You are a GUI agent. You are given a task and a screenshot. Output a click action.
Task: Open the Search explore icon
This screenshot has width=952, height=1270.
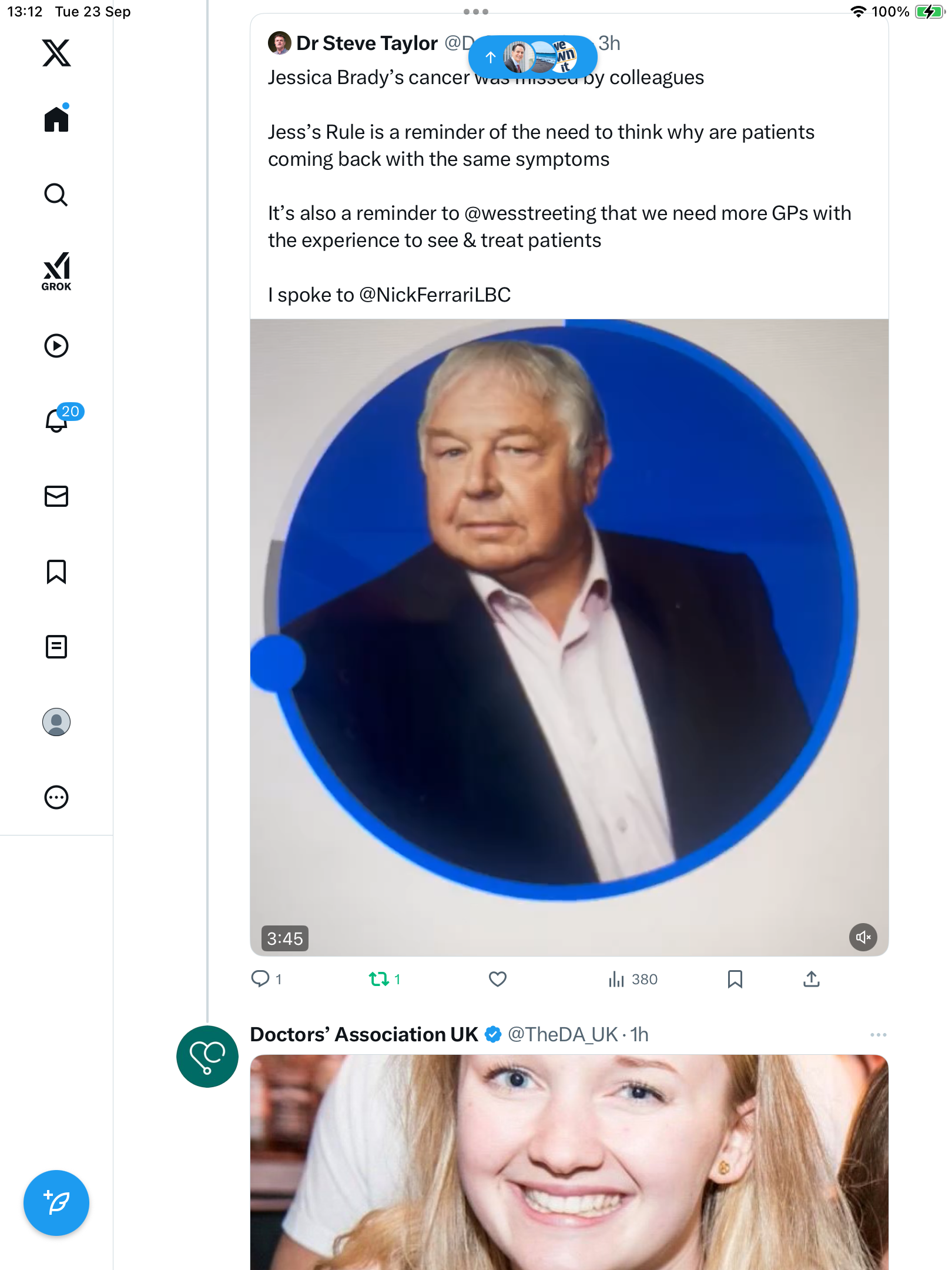(56, 195)
